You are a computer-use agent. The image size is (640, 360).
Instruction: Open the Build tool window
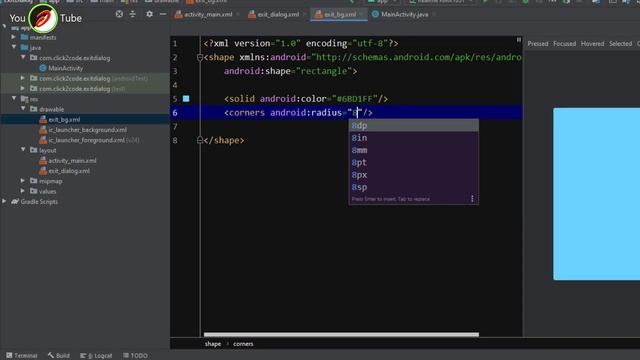pos(58,356)
